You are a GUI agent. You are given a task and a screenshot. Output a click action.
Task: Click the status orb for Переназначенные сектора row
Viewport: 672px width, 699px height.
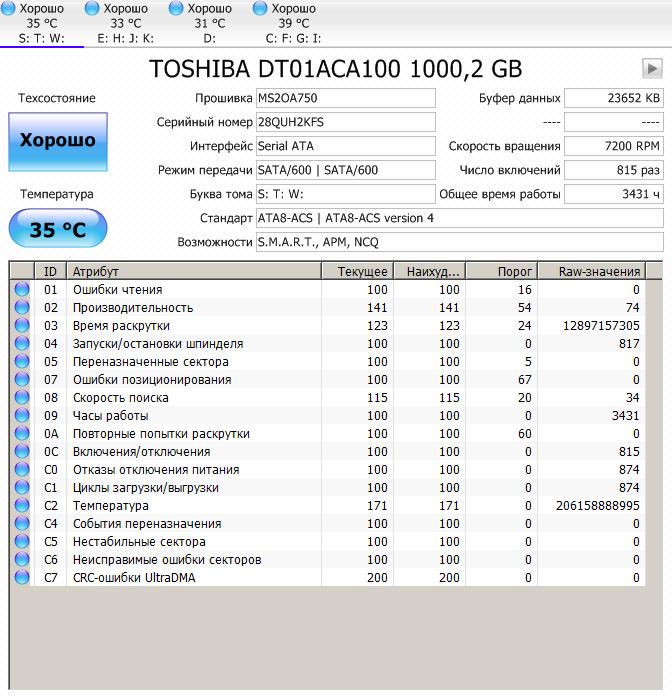click(x=22, y=362)
